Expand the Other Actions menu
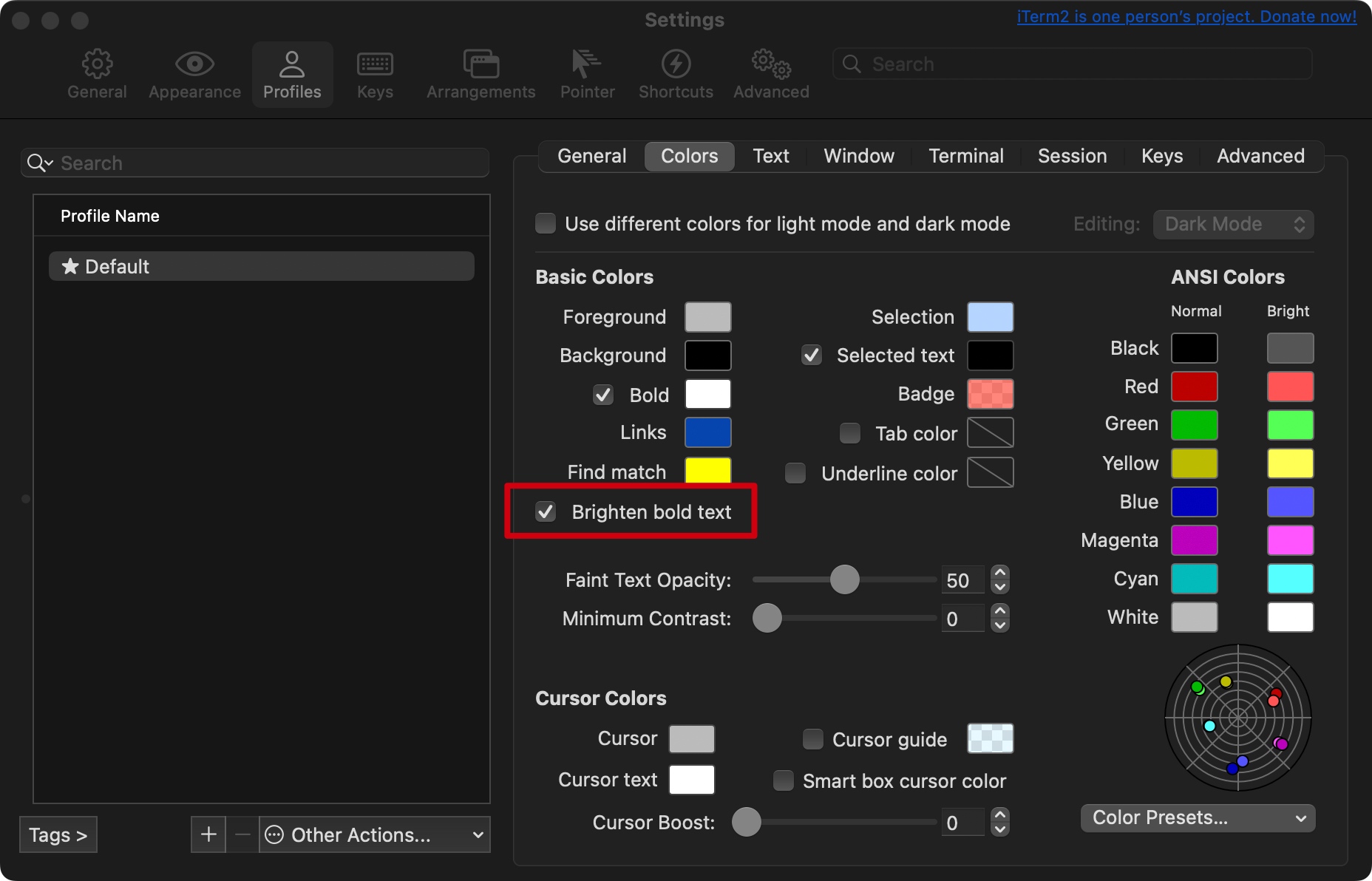The image size is (1372, 881). pos(375,834)
